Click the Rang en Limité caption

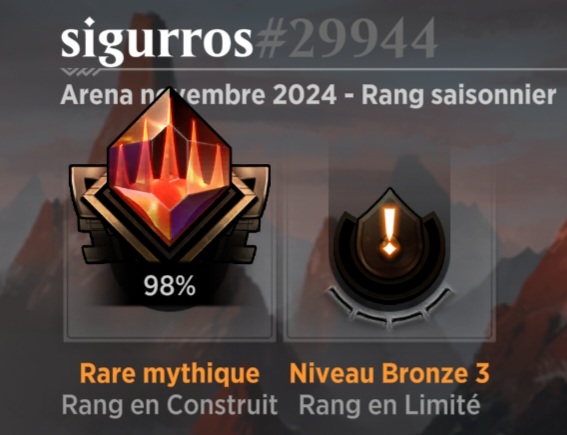point(389,405)
